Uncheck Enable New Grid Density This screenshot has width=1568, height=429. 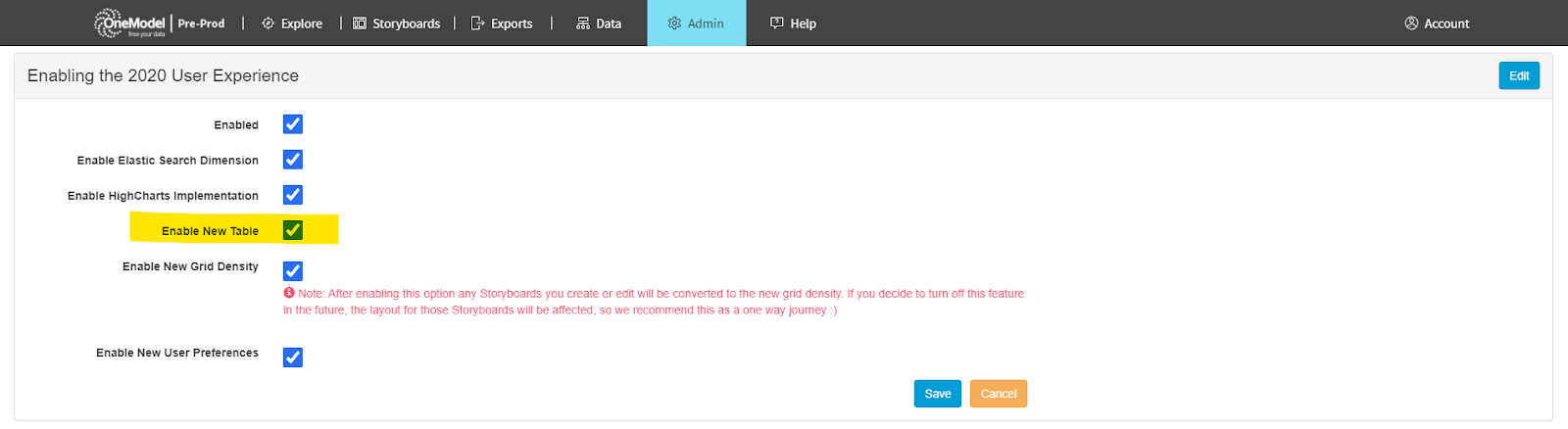pos(293,271)
